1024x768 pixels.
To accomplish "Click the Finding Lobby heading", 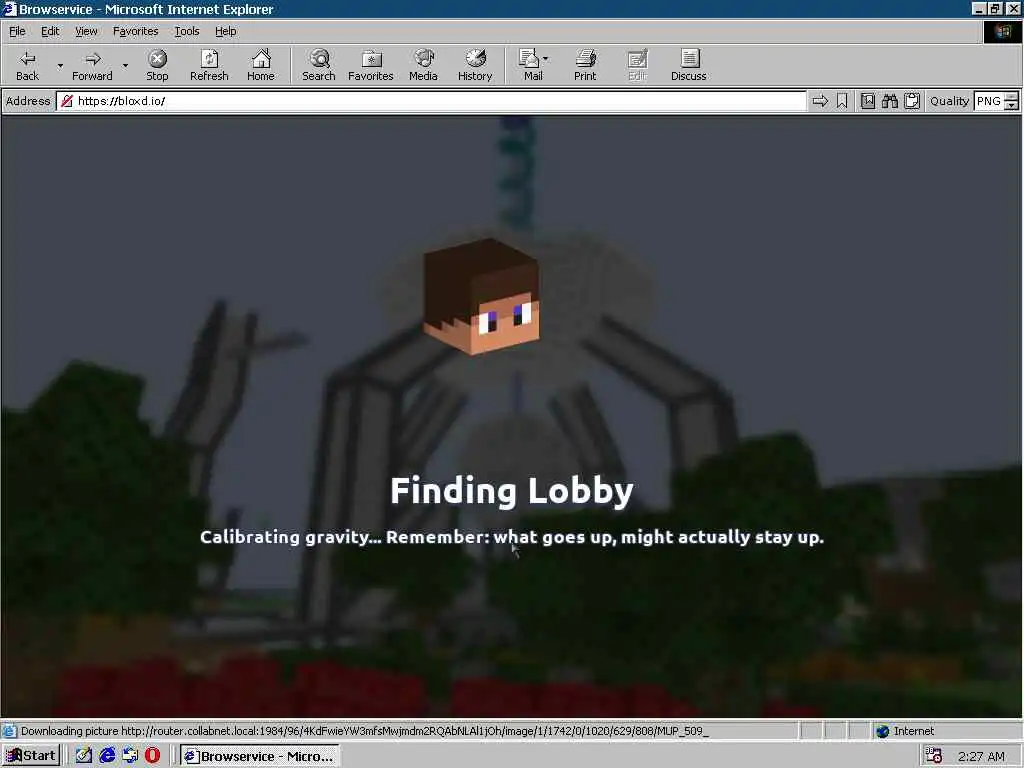I will [x=511, y=491].
